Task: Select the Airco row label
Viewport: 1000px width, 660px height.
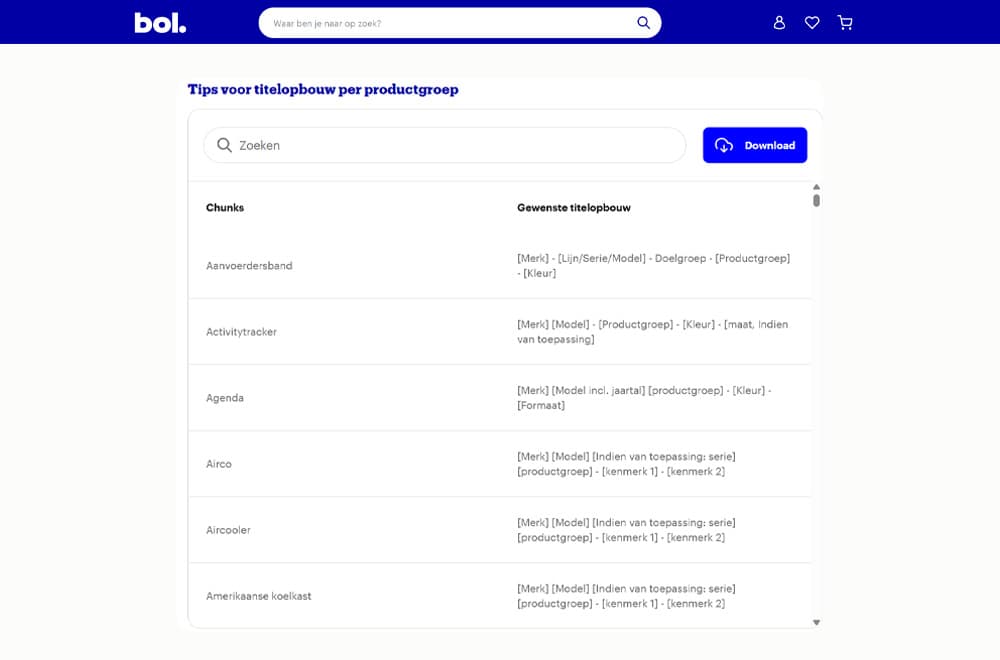Action: click(219, 464)
